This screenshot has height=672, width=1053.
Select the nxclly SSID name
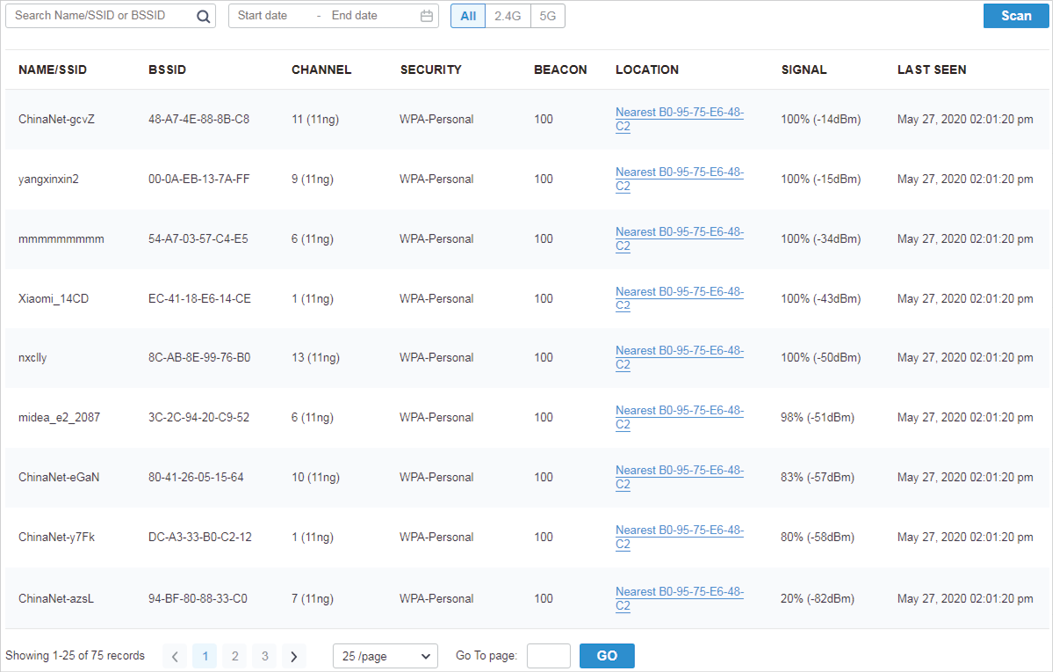click(33, 358)
